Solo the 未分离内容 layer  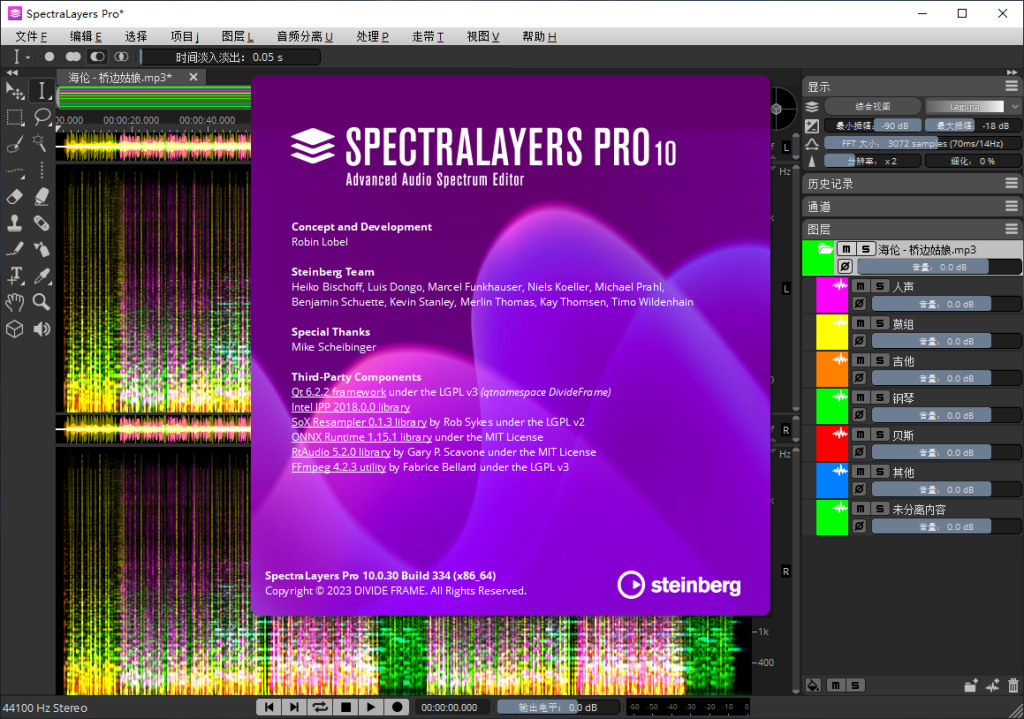880,509
